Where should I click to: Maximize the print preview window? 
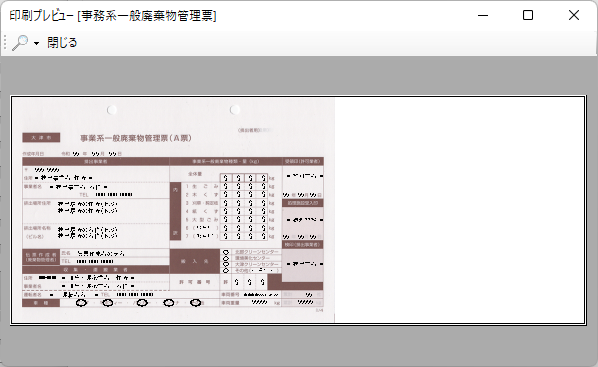pyautogui.click(x=528, y=15)
